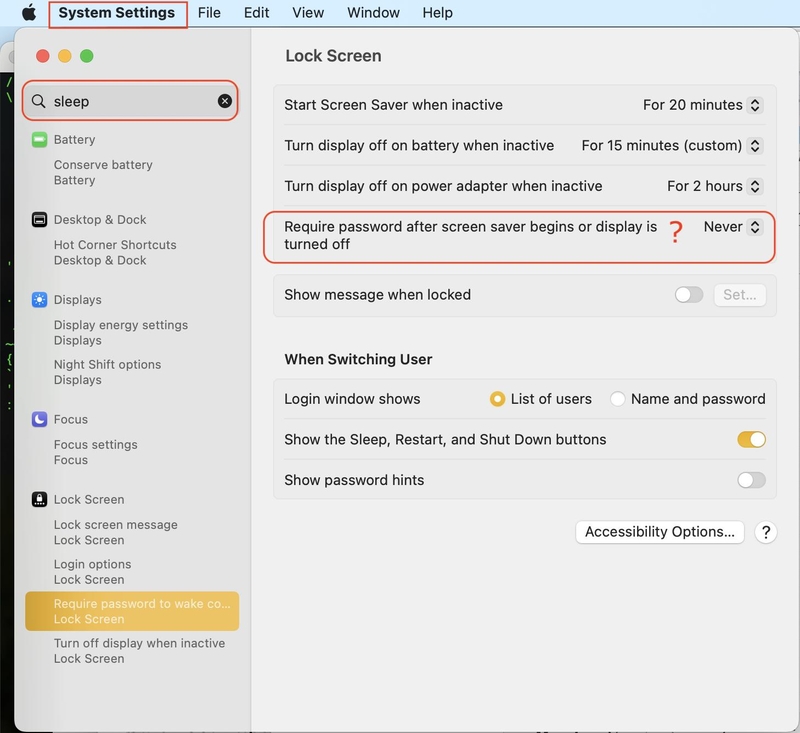Click the Focus category heading
The height and width of the screenshot is (733, 800).
[x=71, y=419]
